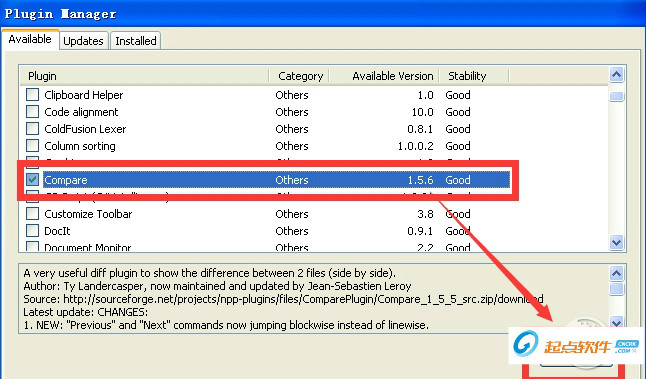Click the Author: Ty Landercasper line
The height and width of the screenshot is (379, 646).
click(x=217, y=286)
